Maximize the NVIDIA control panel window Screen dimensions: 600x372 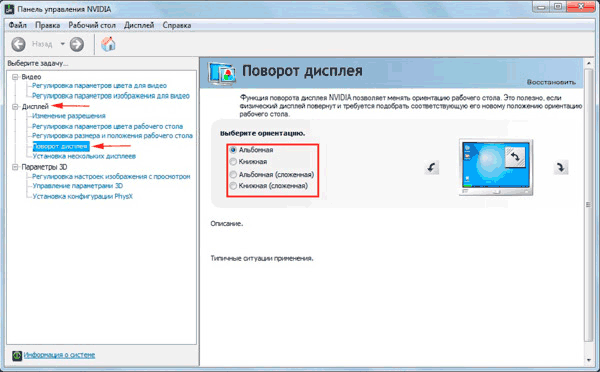pyautogui.click(x=558, y=7)
